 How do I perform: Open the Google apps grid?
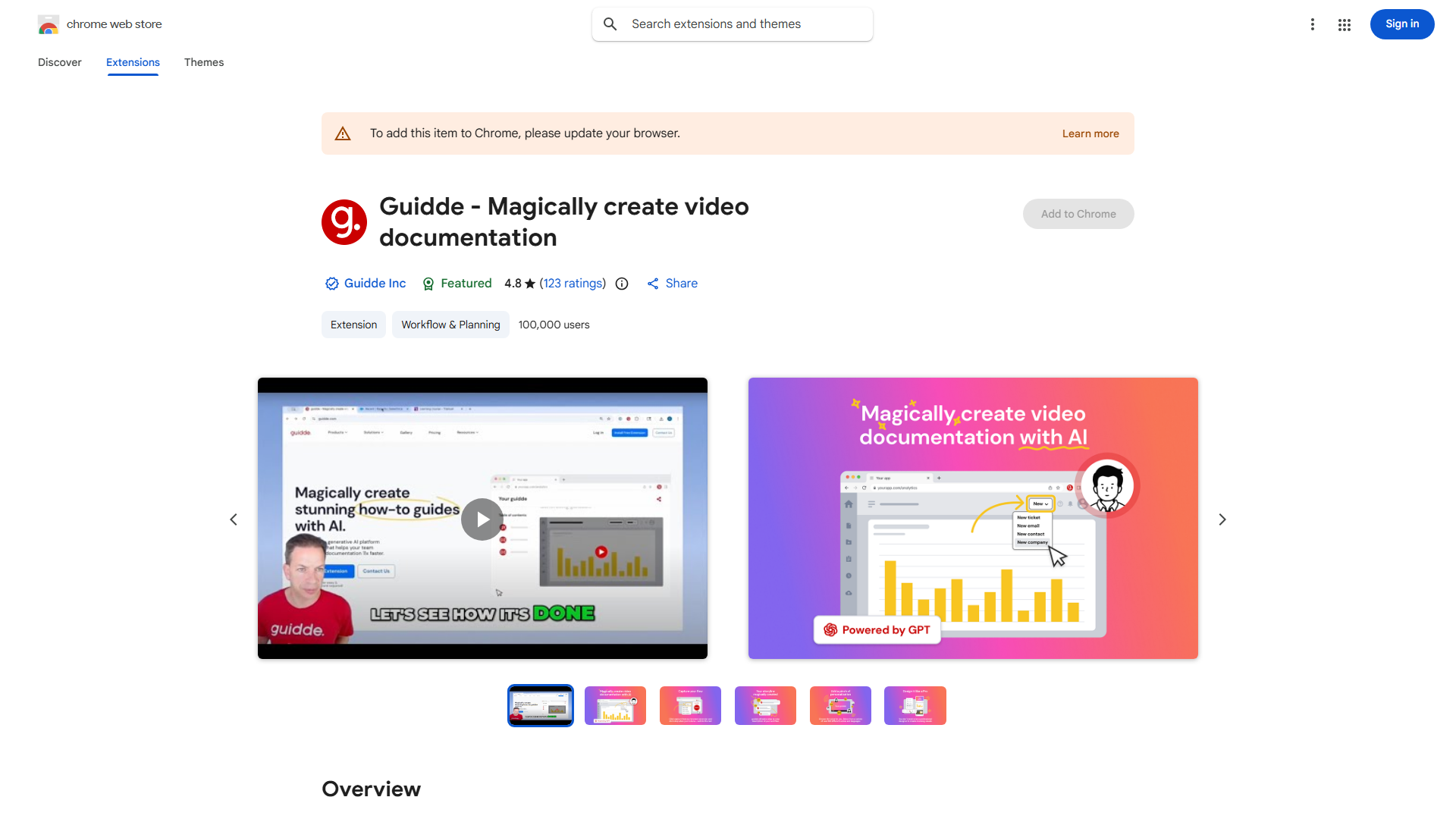point(1344,24)
